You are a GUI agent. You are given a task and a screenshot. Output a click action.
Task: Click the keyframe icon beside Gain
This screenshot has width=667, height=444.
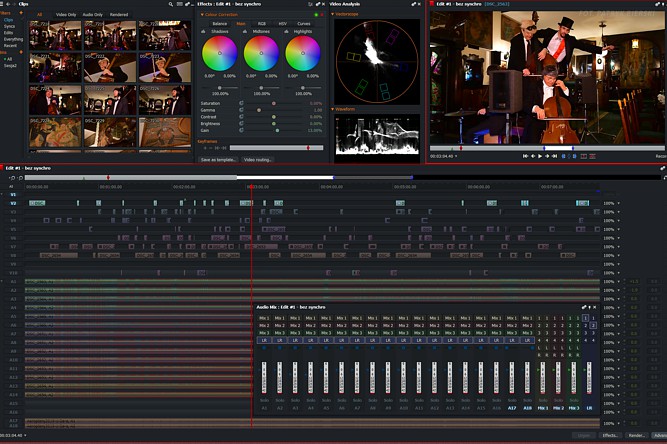[x=241, y=130]
